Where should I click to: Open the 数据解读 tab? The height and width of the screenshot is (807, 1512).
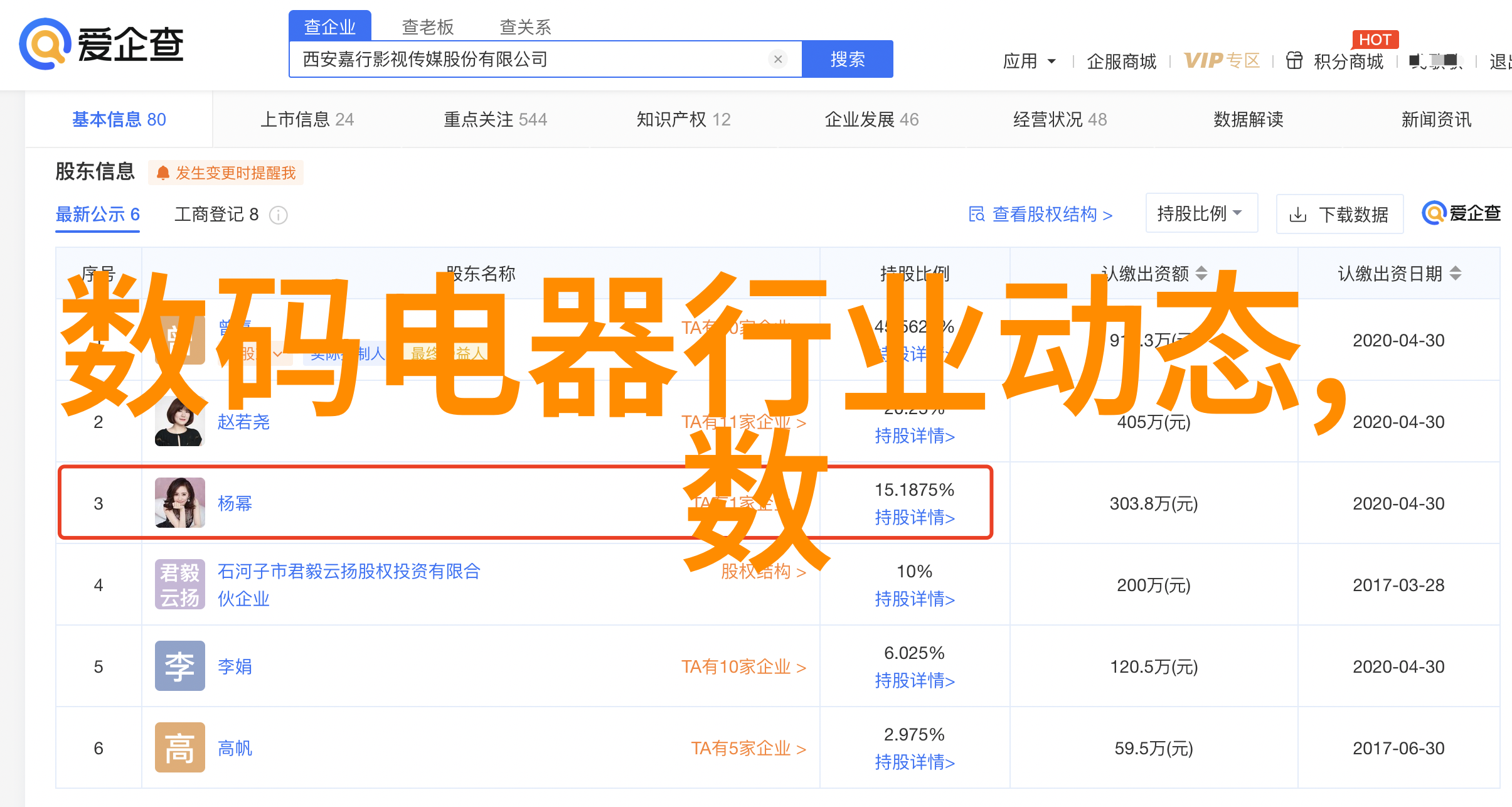click(1248, 119)
